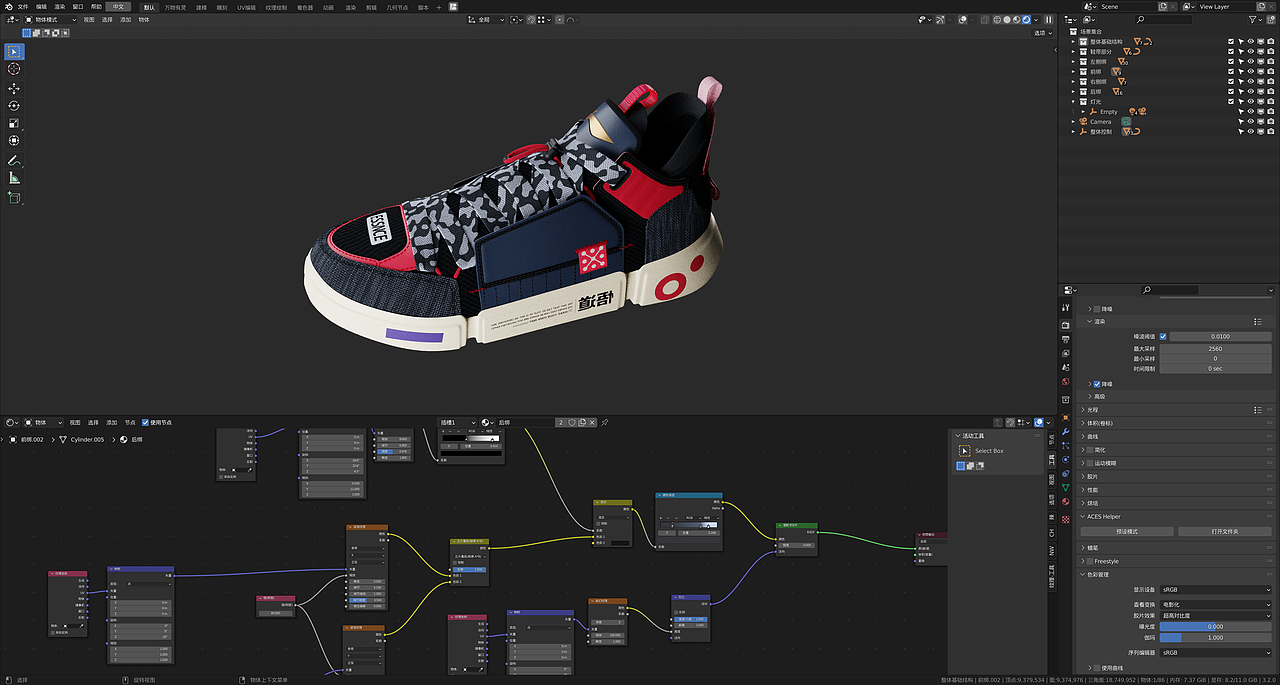
Task: Select the Transform tool
Action: [x=14, y=141]
